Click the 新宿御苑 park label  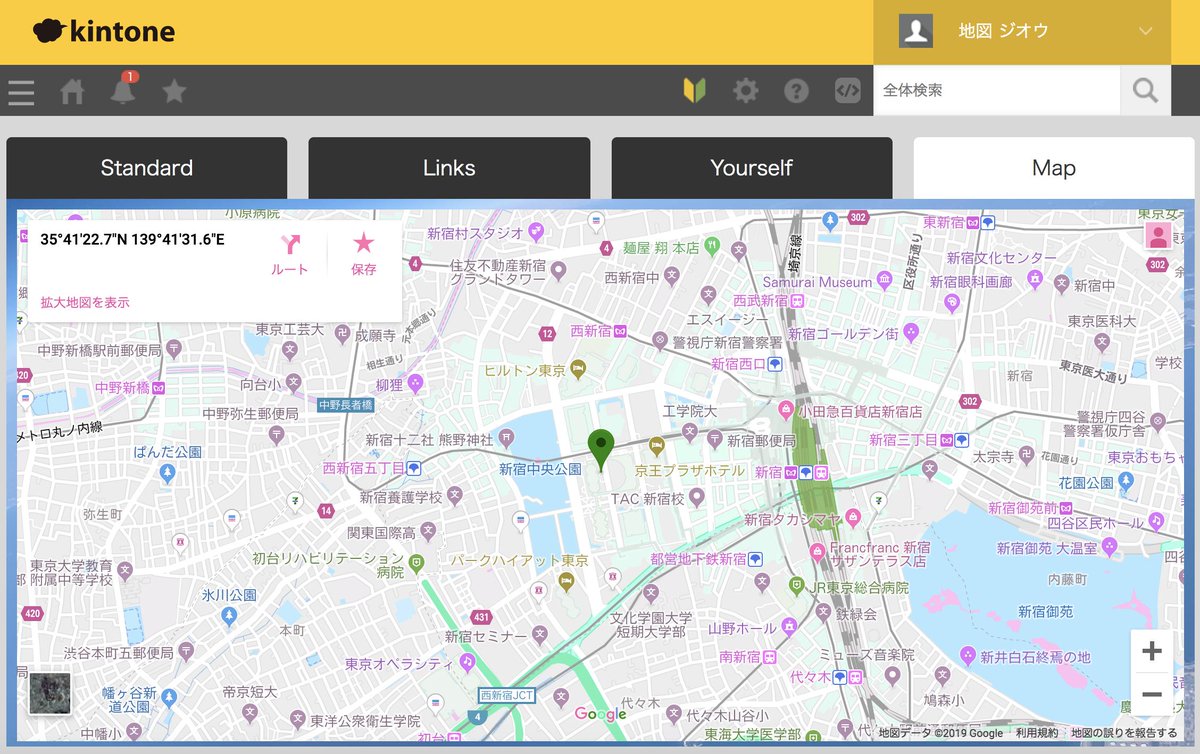(x=1046, y=611)
